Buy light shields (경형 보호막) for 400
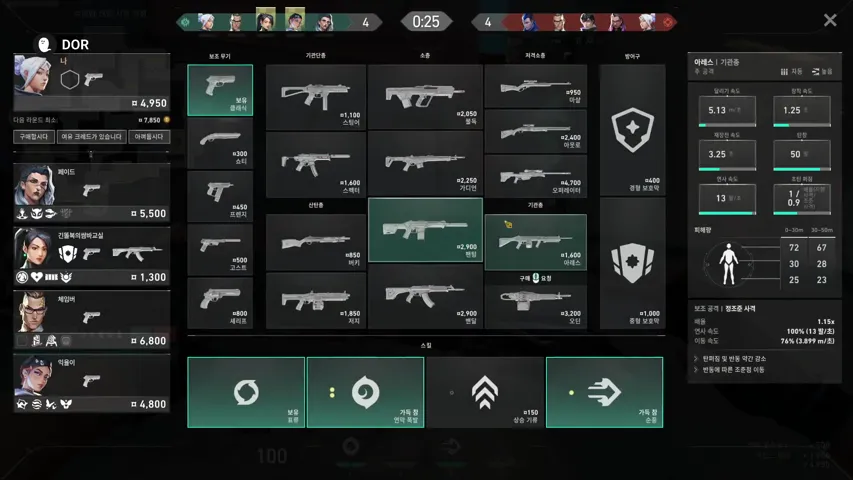 tap(632, 130)
